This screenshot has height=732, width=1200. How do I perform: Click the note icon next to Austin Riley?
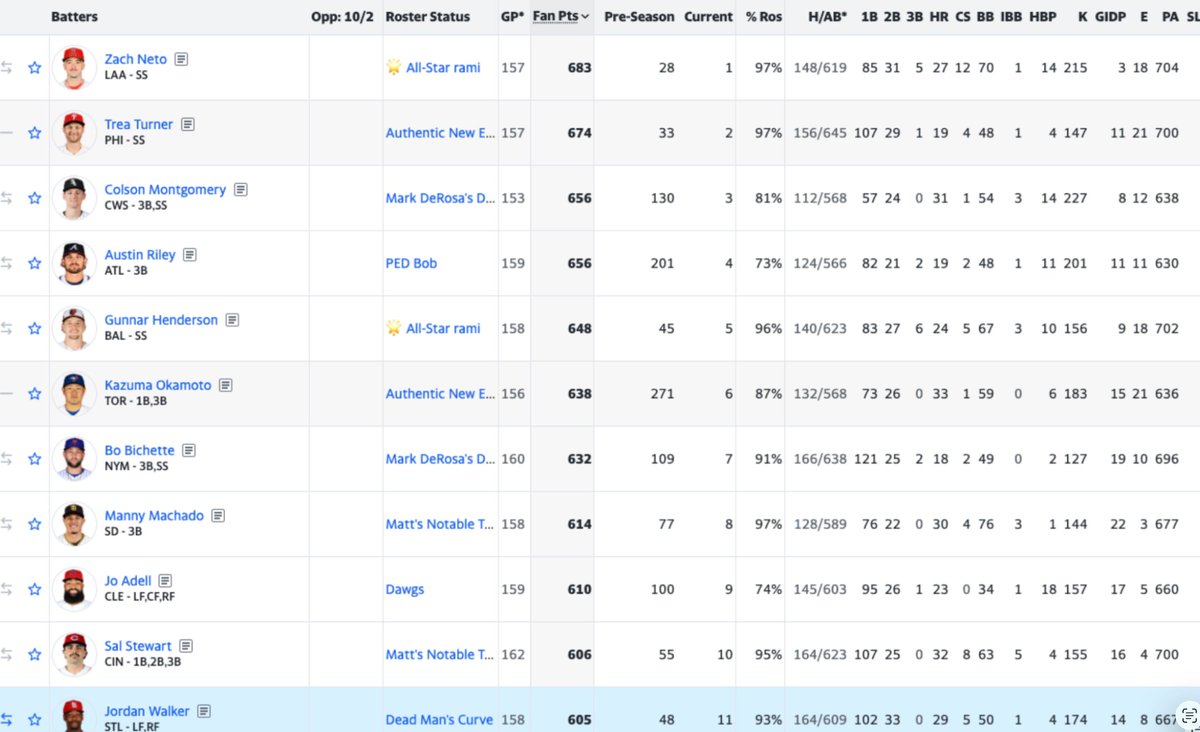pos(190,255)
